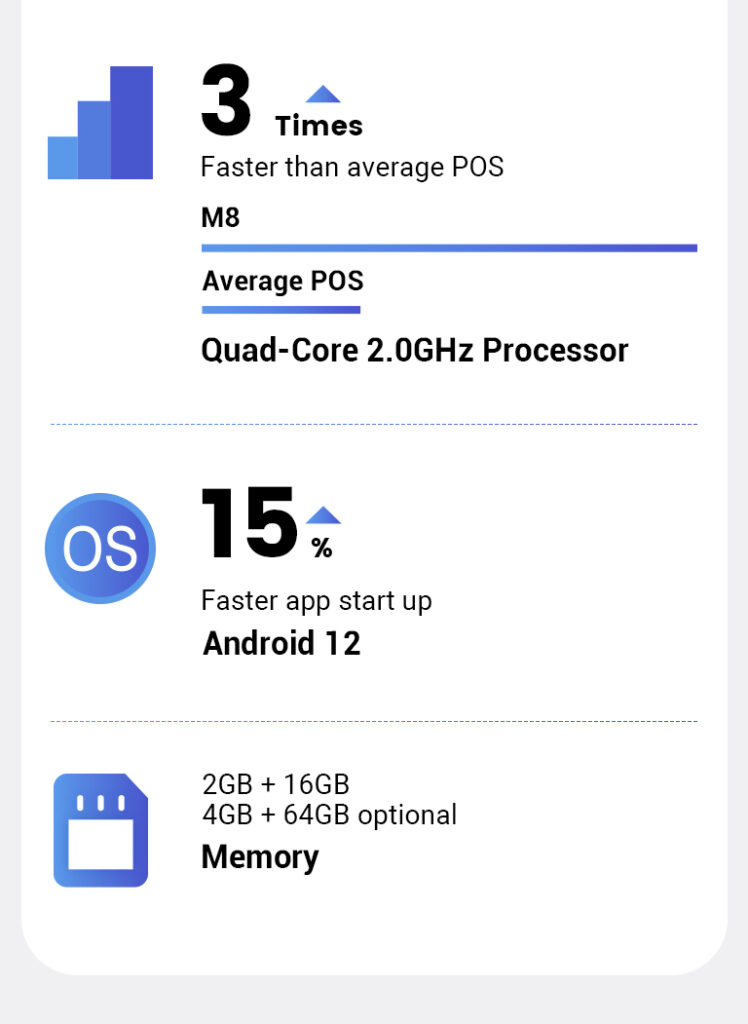The height and width of the screenshot is (1024, 748).
Task: Click the memory card icon
Action: coord(100,830)
